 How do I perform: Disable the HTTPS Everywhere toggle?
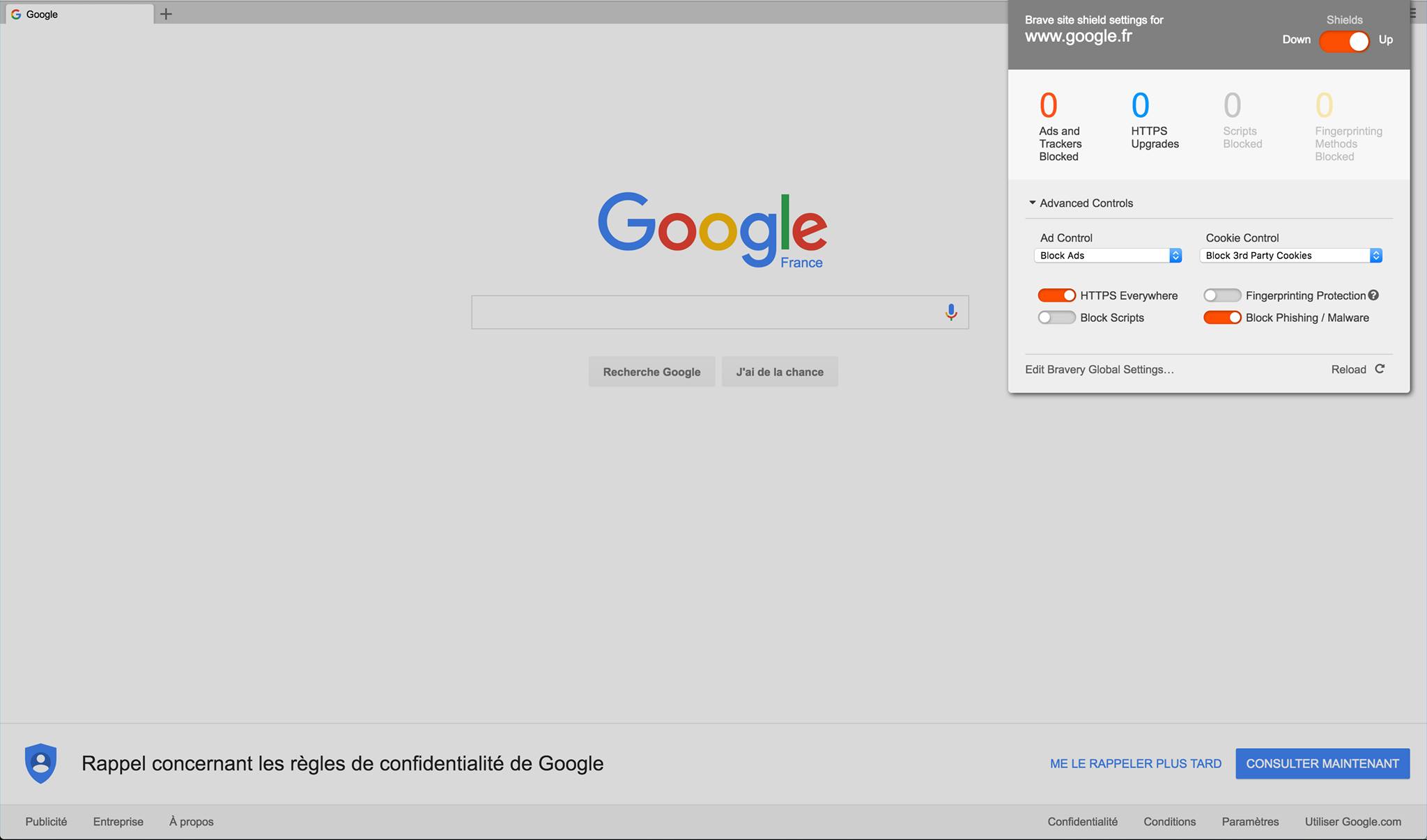[x=1056, y=295]
